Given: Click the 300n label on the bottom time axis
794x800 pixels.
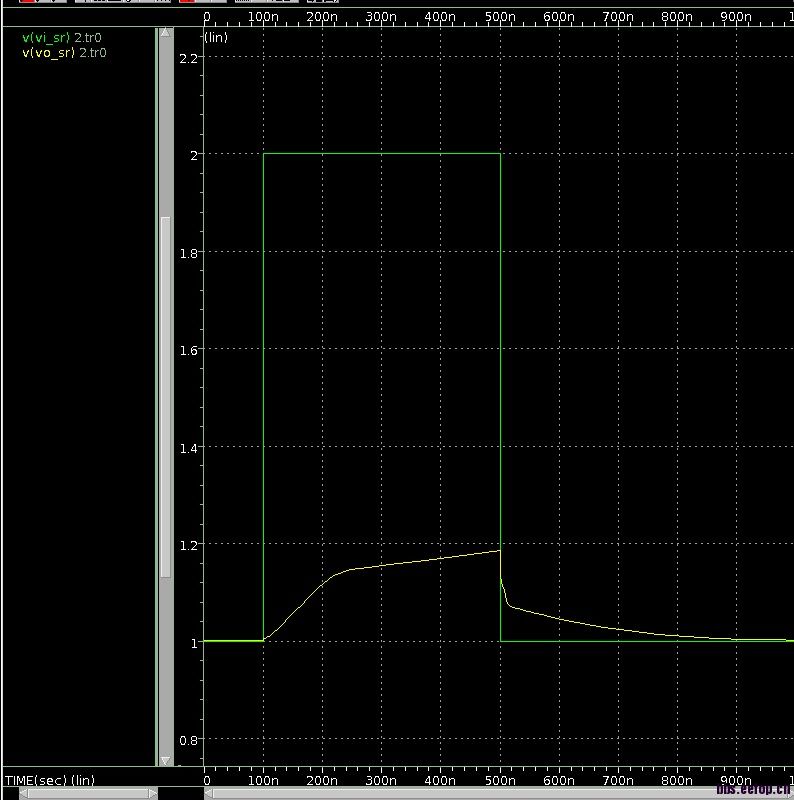Looking at the screenshot, I should click(381, 781).
